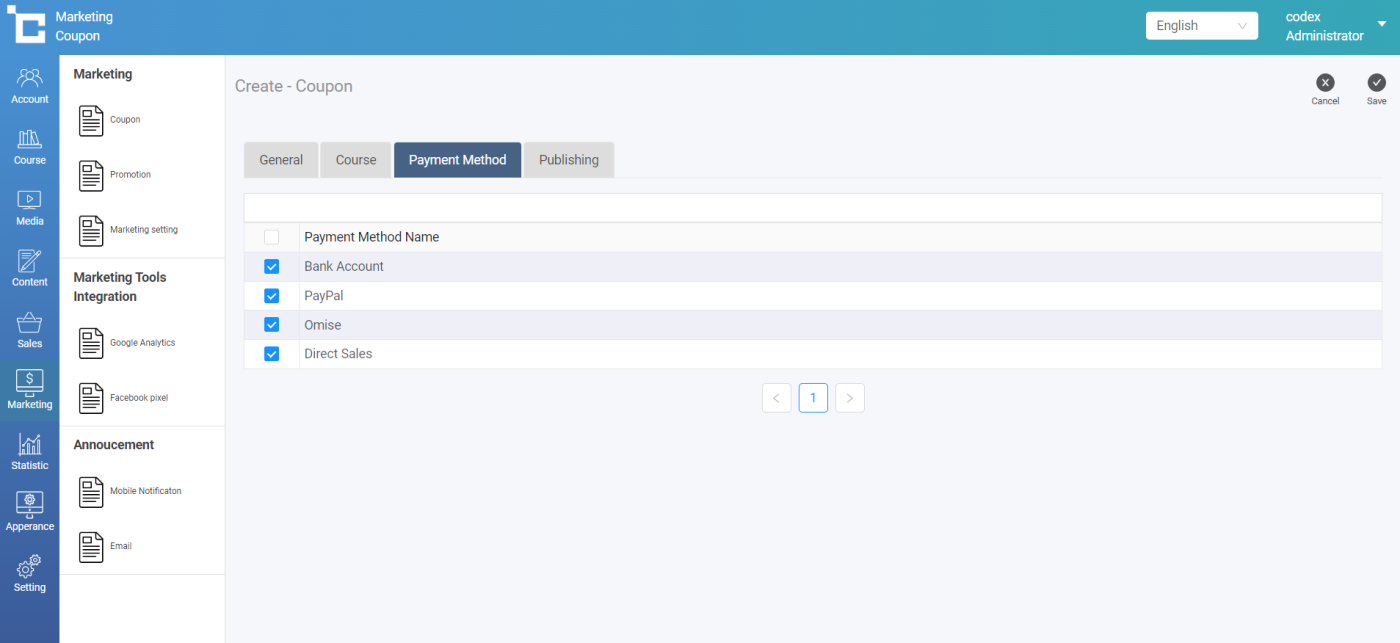The image size is (1400, 643).
Task: Select page number 1 in pagination
Action: [813, 398]
